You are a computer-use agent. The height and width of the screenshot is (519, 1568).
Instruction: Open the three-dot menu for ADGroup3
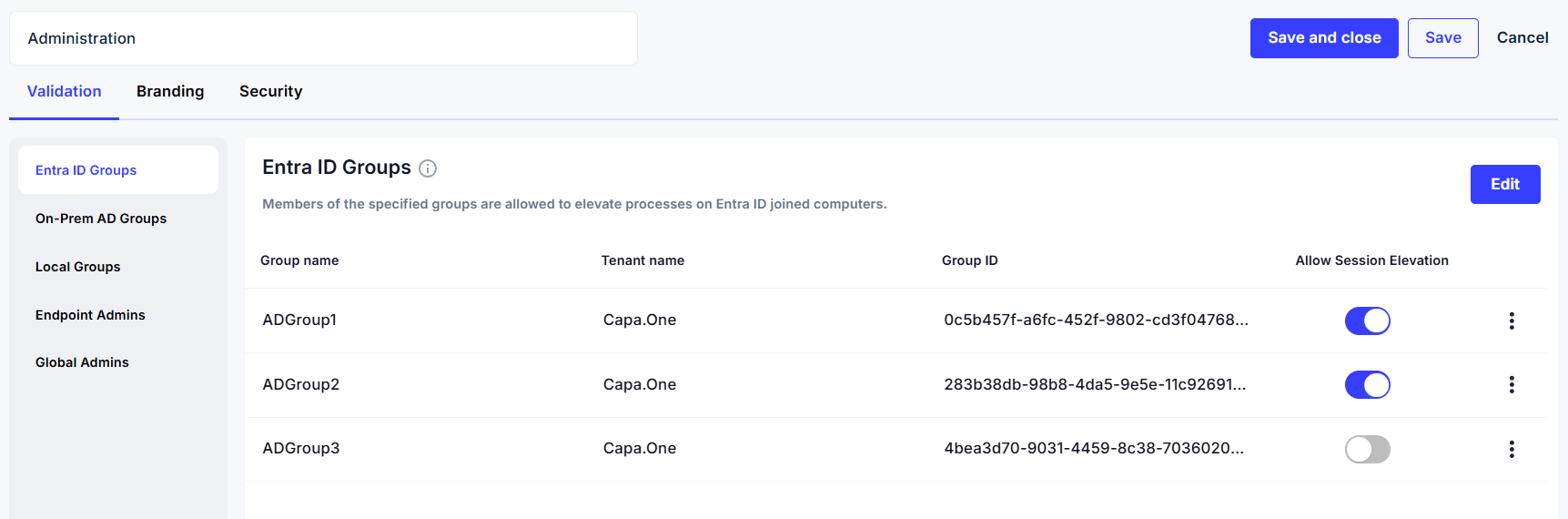pos(1512,449)
